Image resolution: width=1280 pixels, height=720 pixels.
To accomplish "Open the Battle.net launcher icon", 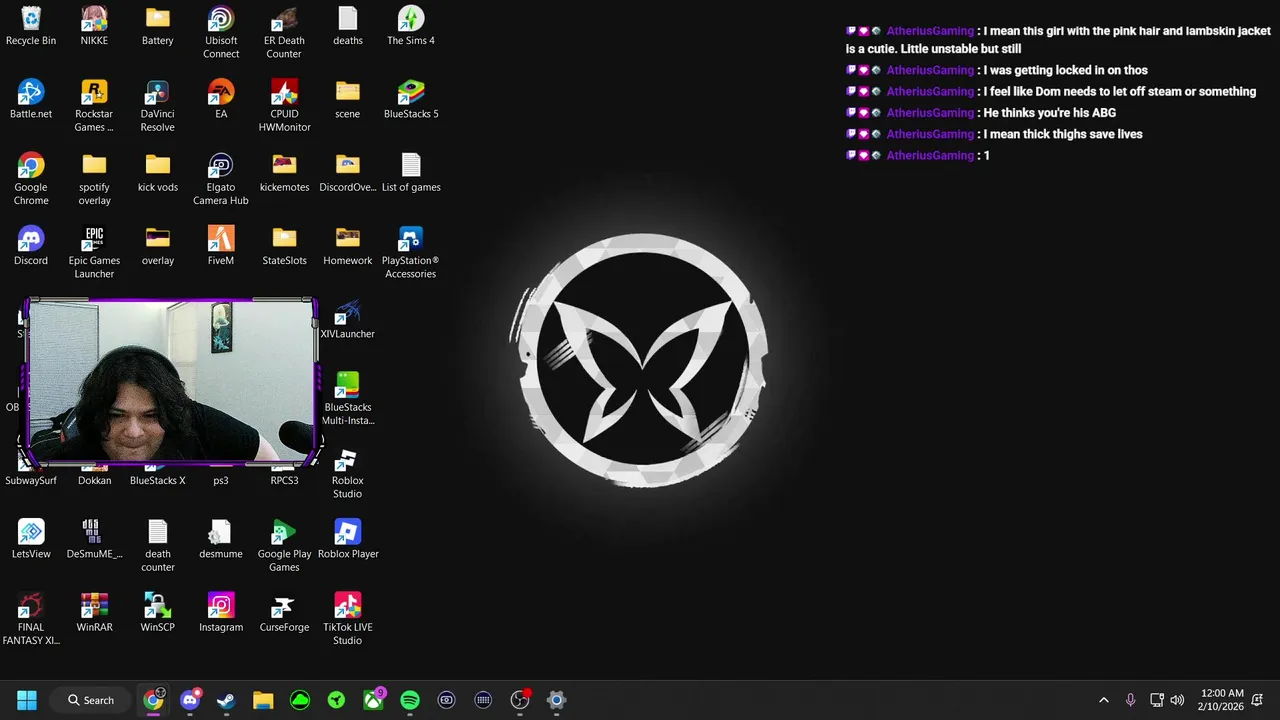I will 31,100.
